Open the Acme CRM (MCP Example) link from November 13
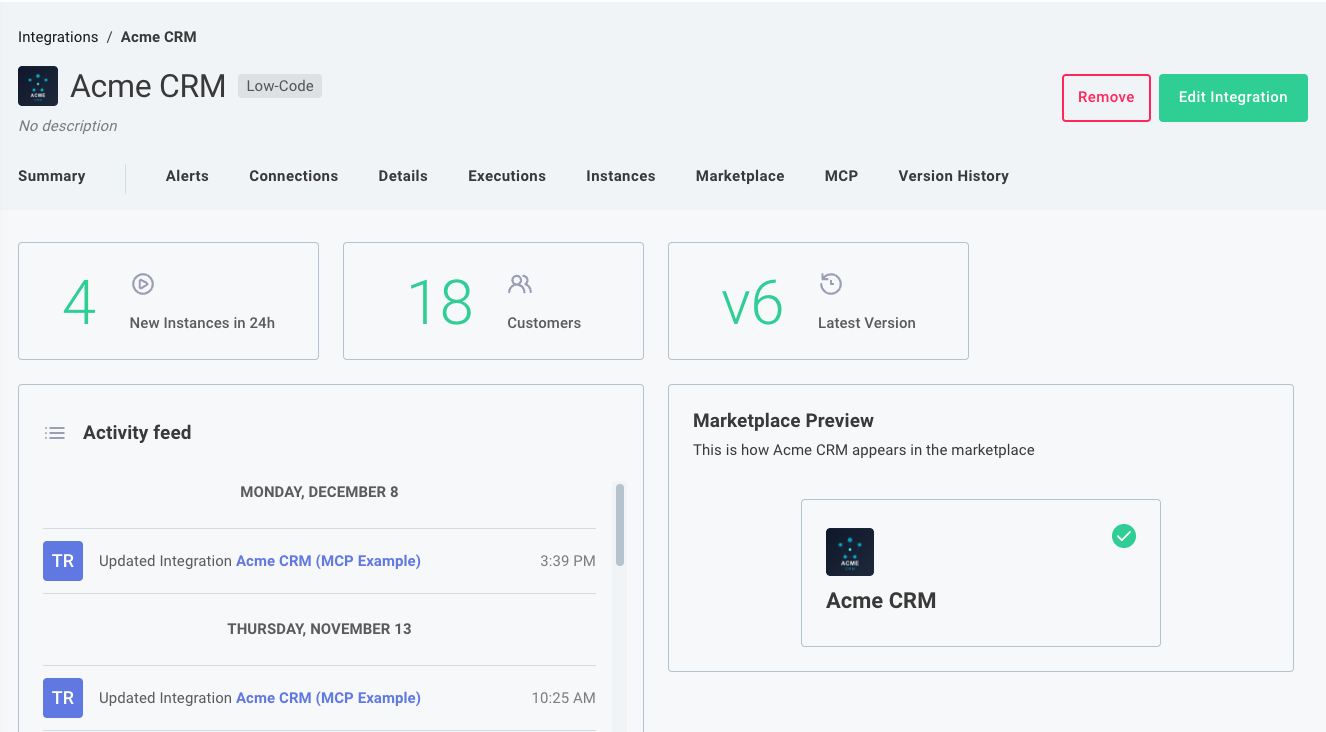 tap(328, 698)
